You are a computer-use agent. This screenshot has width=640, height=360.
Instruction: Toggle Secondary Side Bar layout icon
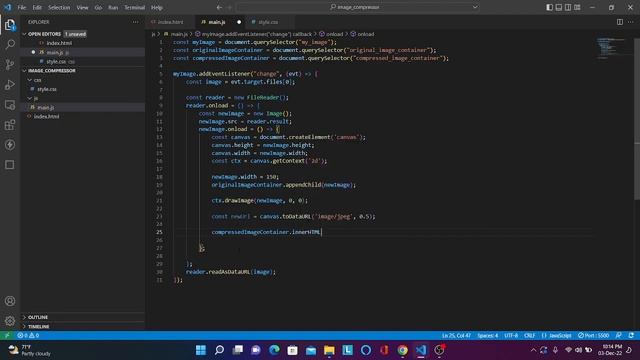click(568, 7)
